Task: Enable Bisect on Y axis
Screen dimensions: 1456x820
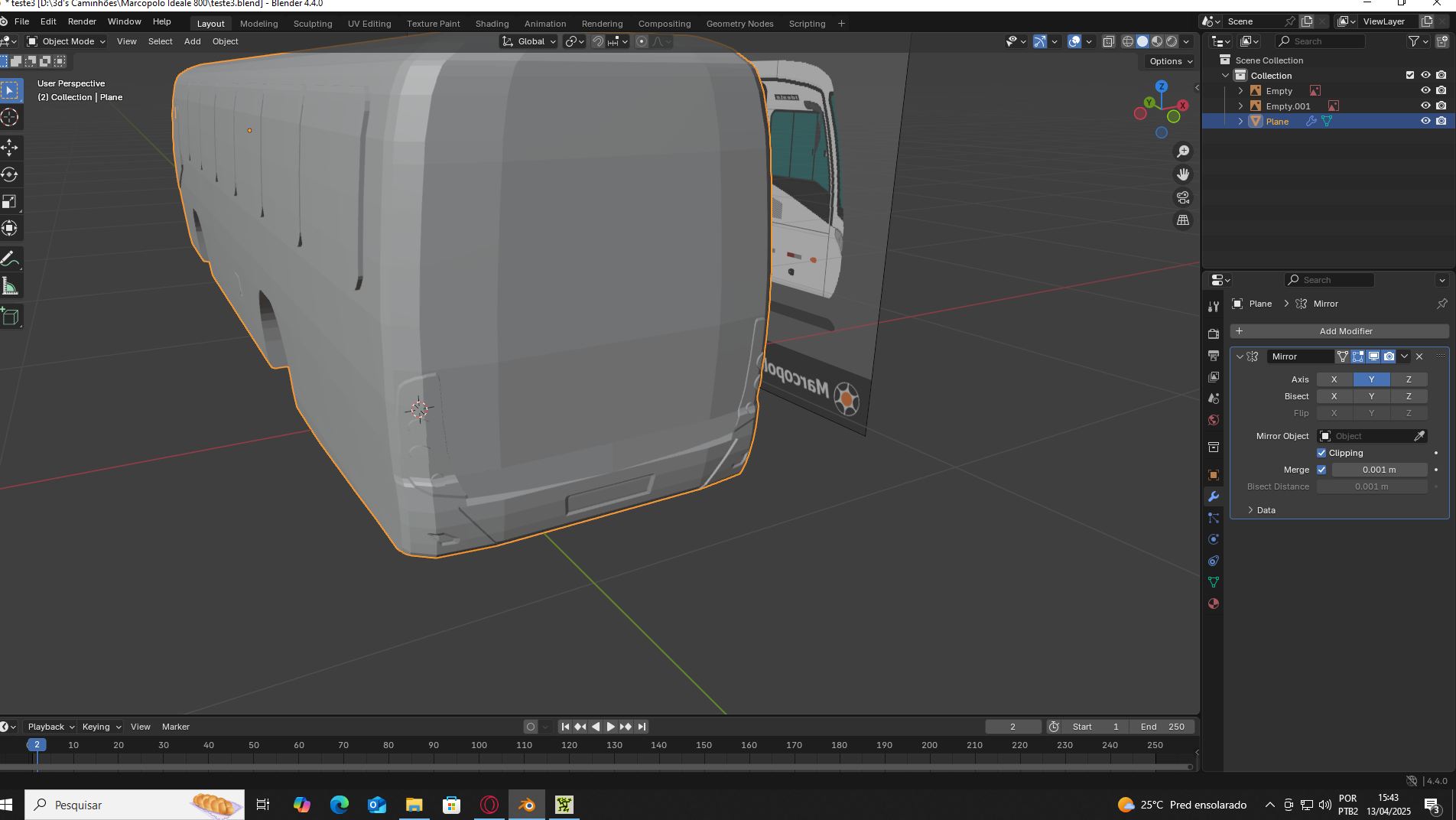Action: point(1371,396)
